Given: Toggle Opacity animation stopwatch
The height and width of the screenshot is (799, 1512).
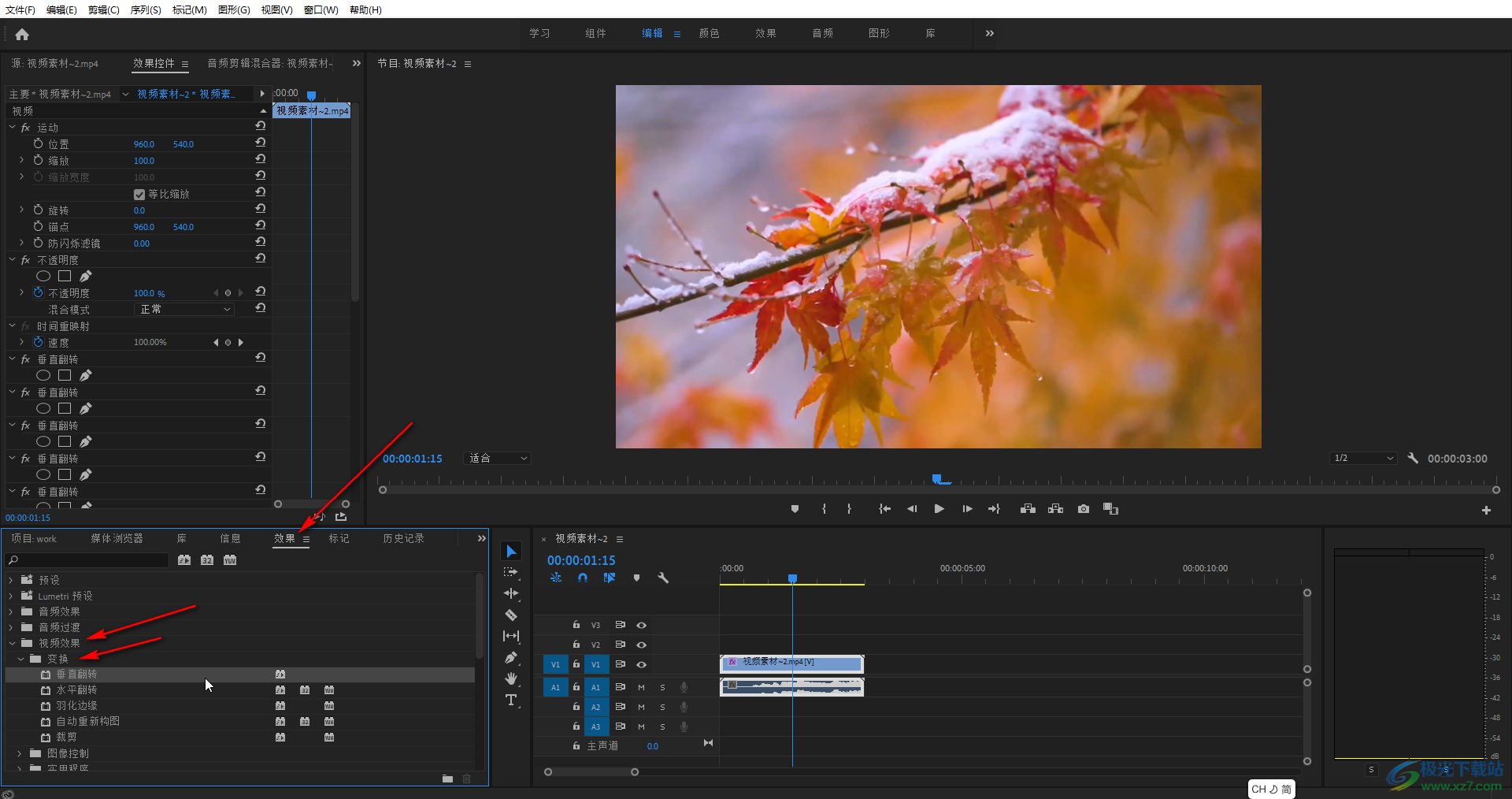Looking at the screenshot, I should tap(38, 292).
